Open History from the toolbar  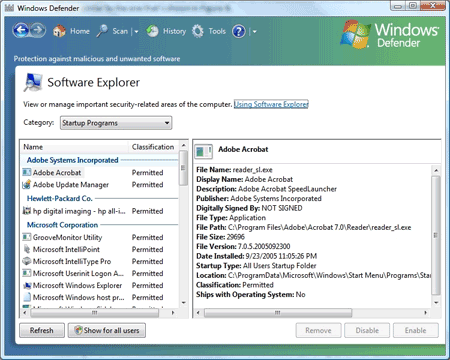tap(174, 31)
